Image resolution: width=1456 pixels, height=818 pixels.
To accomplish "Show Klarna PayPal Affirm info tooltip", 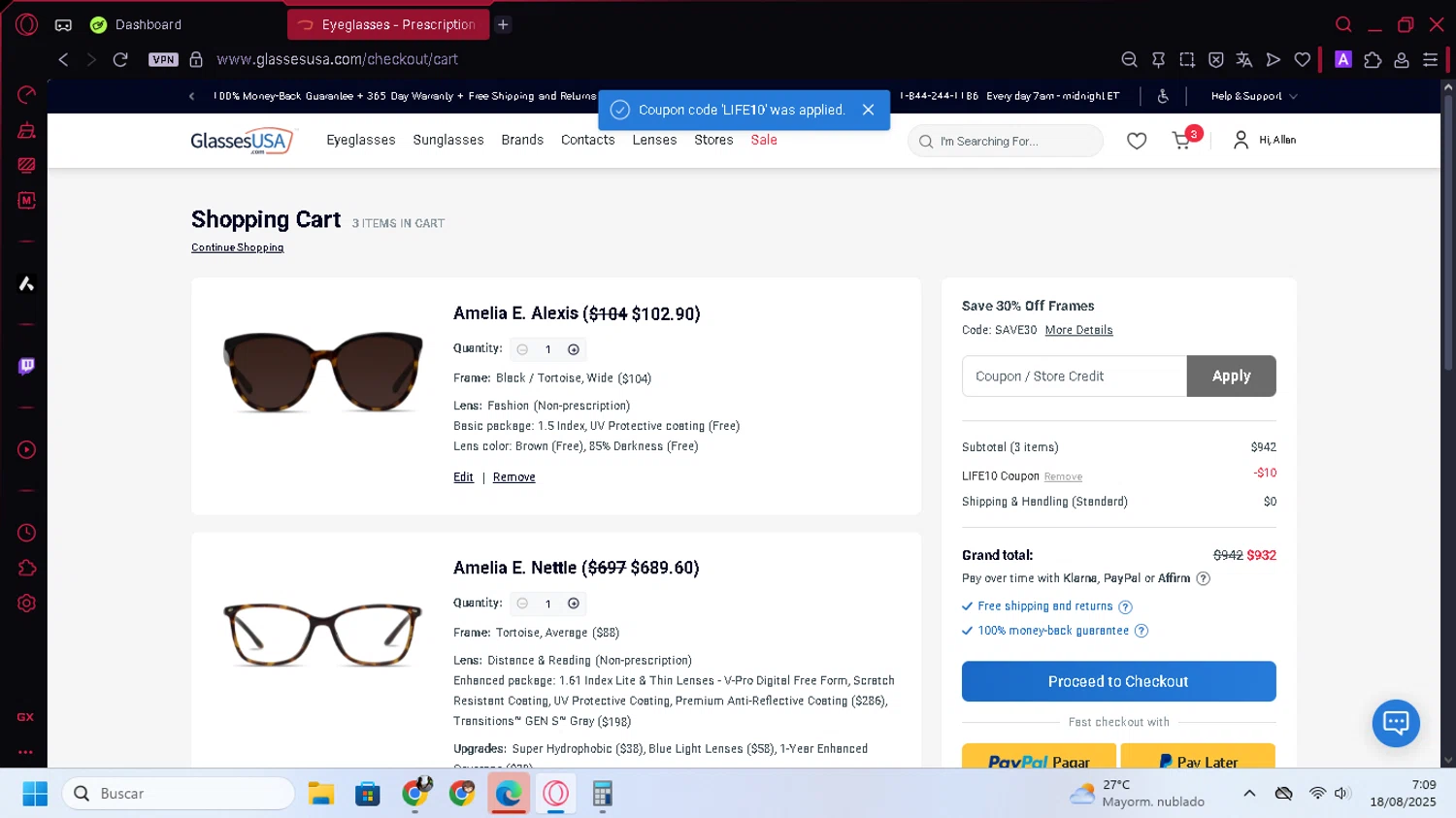I will point(1203,578).
